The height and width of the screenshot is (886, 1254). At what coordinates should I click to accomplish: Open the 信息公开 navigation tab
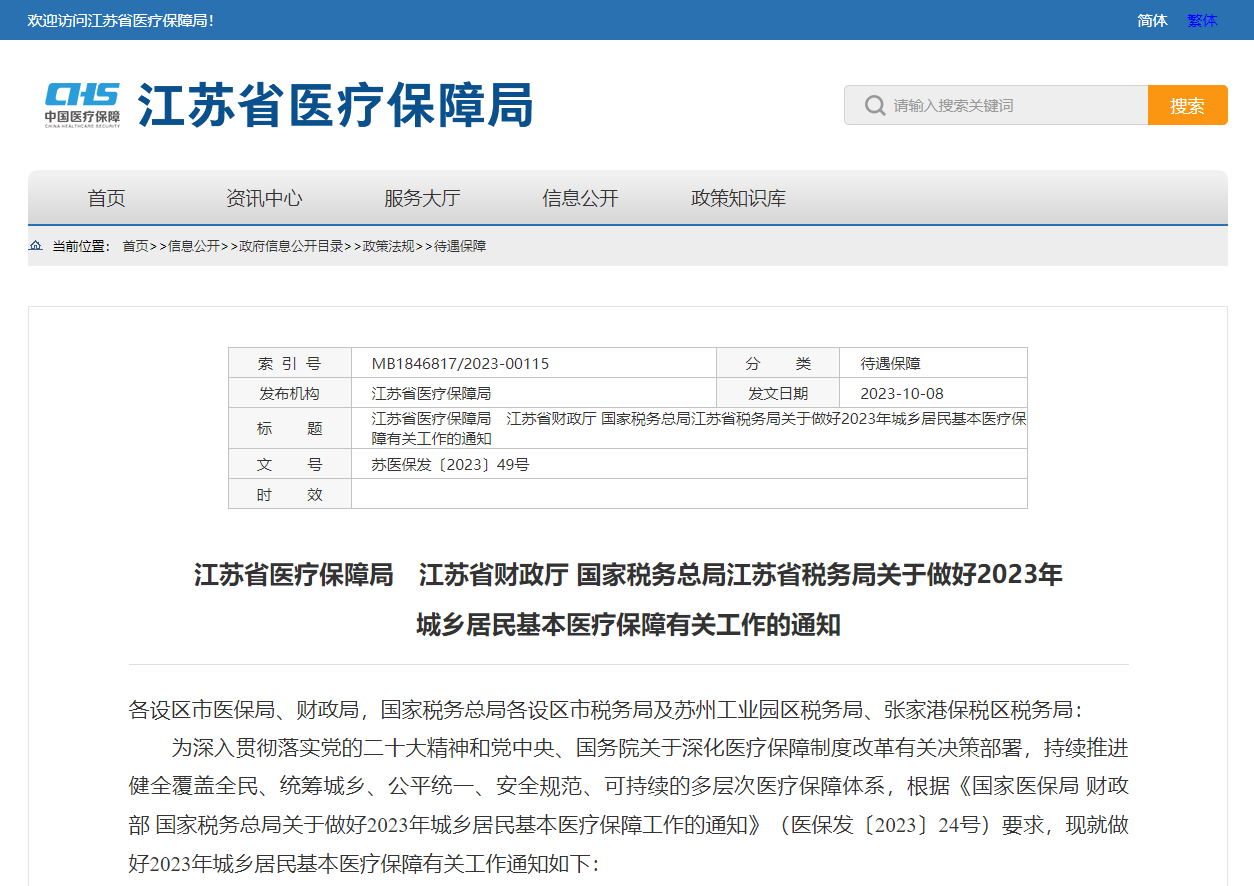pyautogui.click(x=581, y=198)
